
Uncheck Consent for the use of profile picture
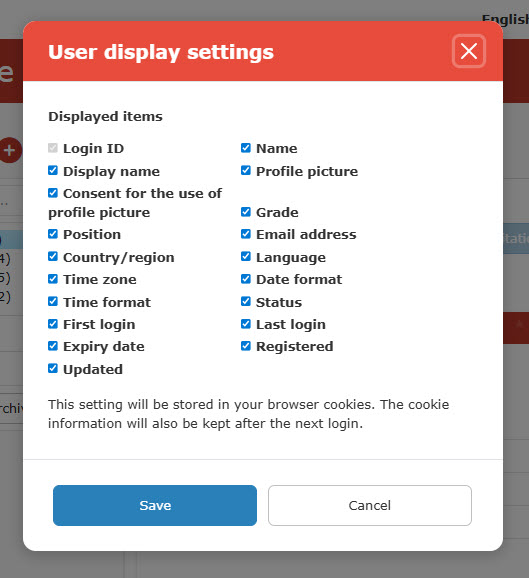53,193
